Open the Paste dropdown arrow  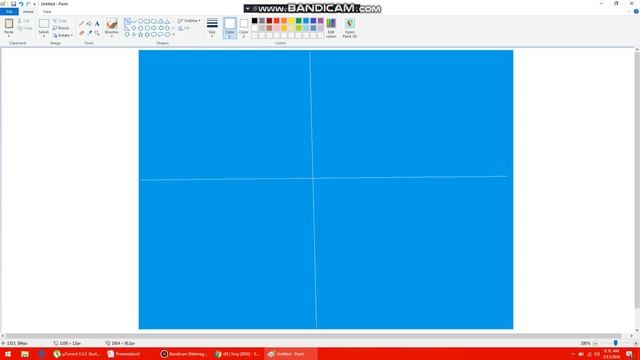[9, 36]
